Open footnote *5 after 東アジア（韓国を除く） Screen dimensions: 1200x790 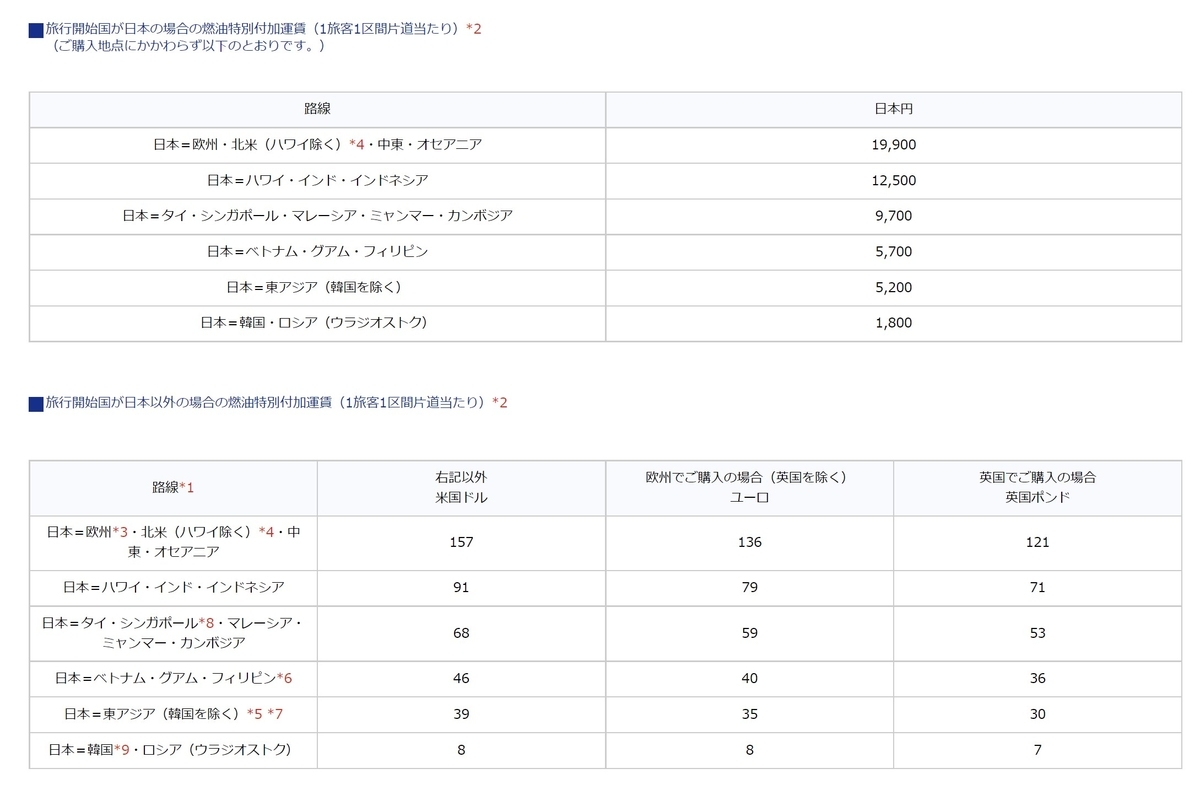(254, 713)
